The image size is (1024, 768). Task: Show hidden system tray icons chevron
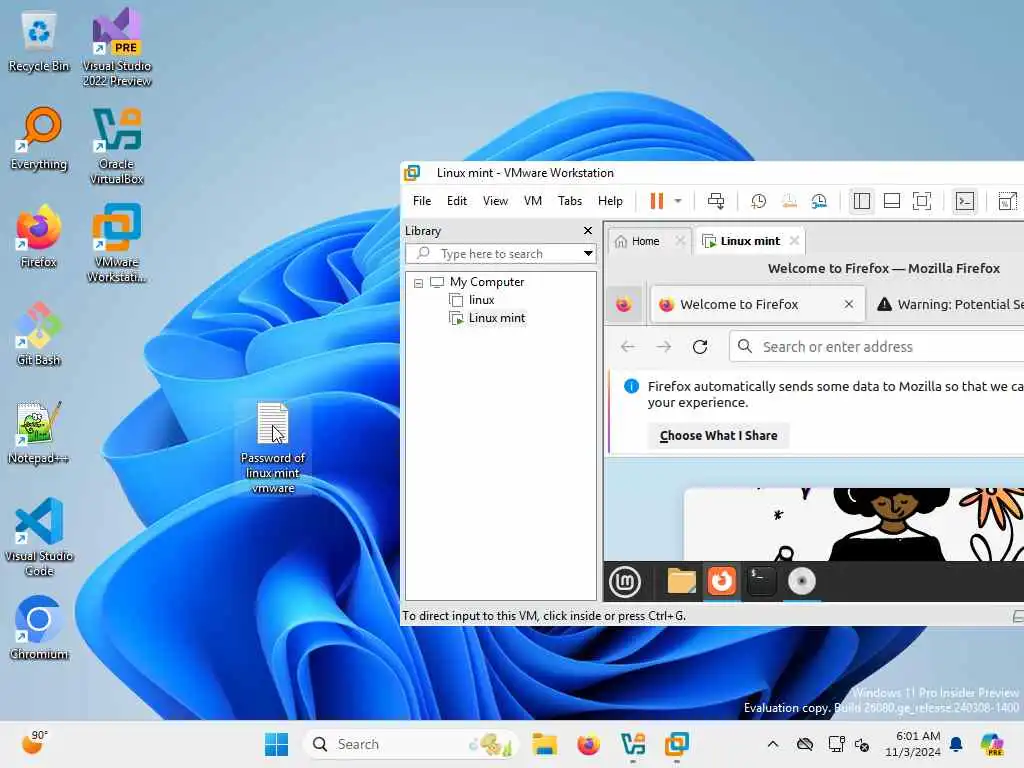(773, 744)
